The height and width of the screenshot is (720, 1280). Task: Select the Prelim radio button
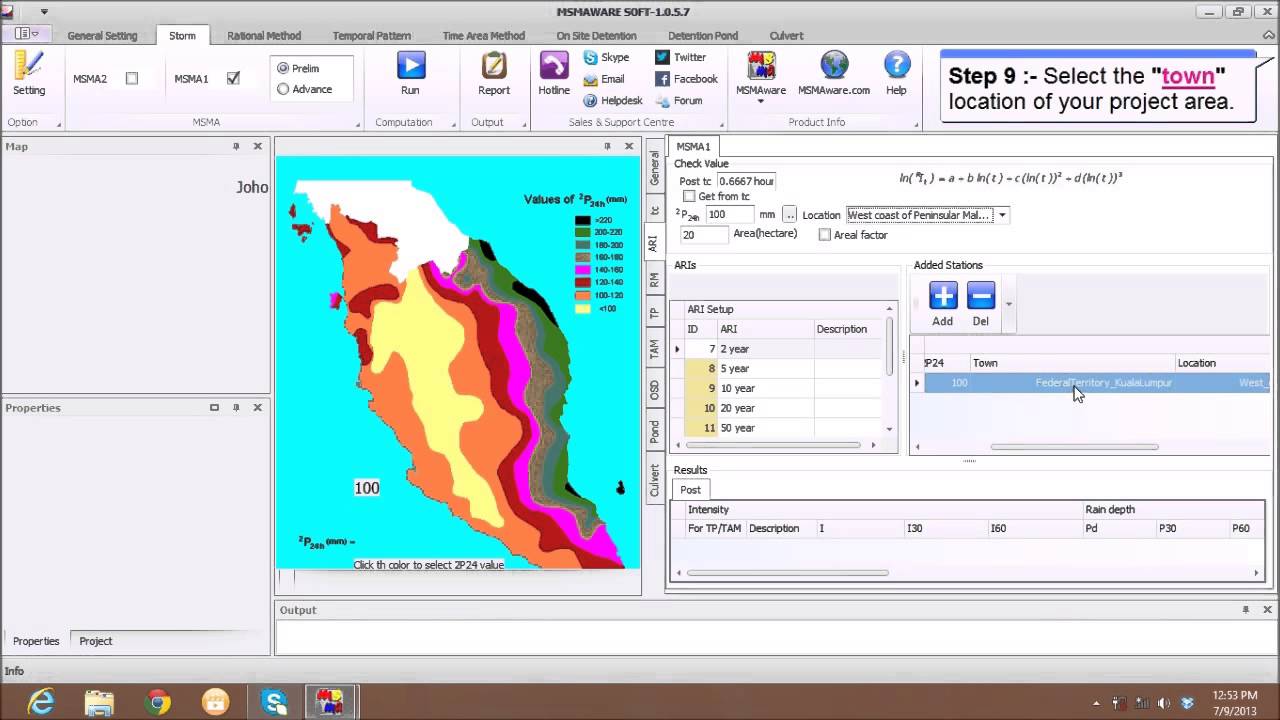[283, 68]
